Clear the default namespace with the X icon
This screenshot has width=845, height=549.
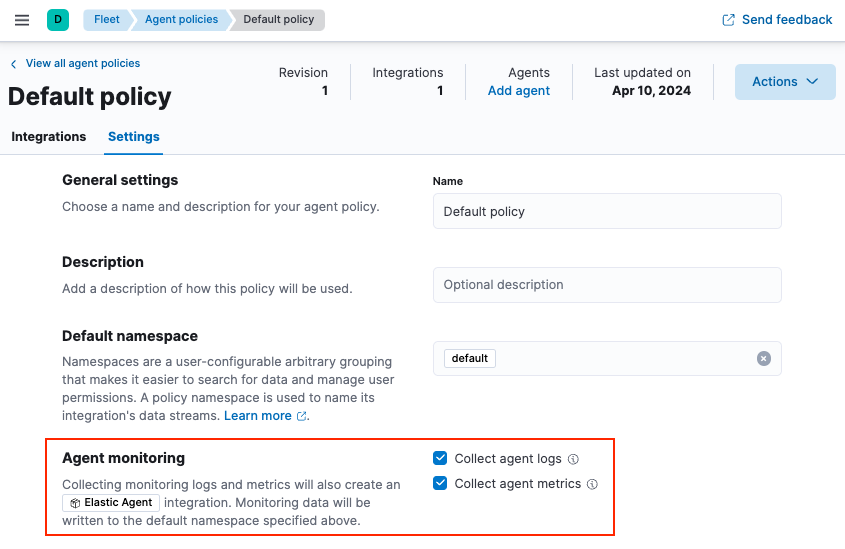764,359
